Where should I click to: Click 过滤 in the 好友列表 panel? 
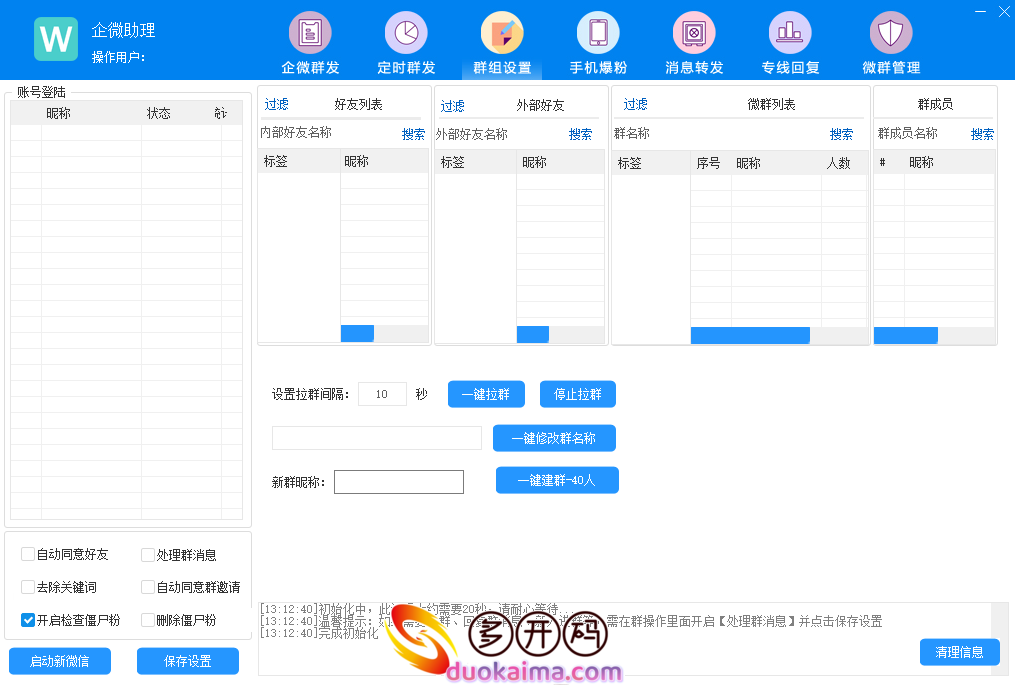click(x=277, y=105)
